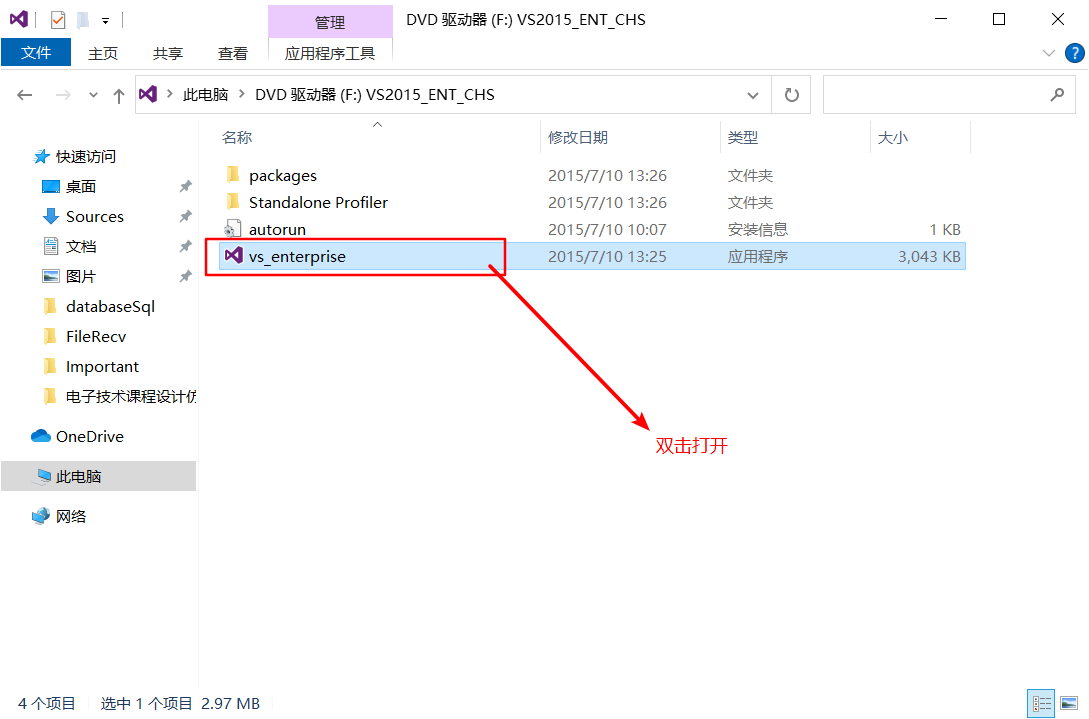Click the pin icon beside 文档
The image size is (1089, 719).
tap(185, 246)
